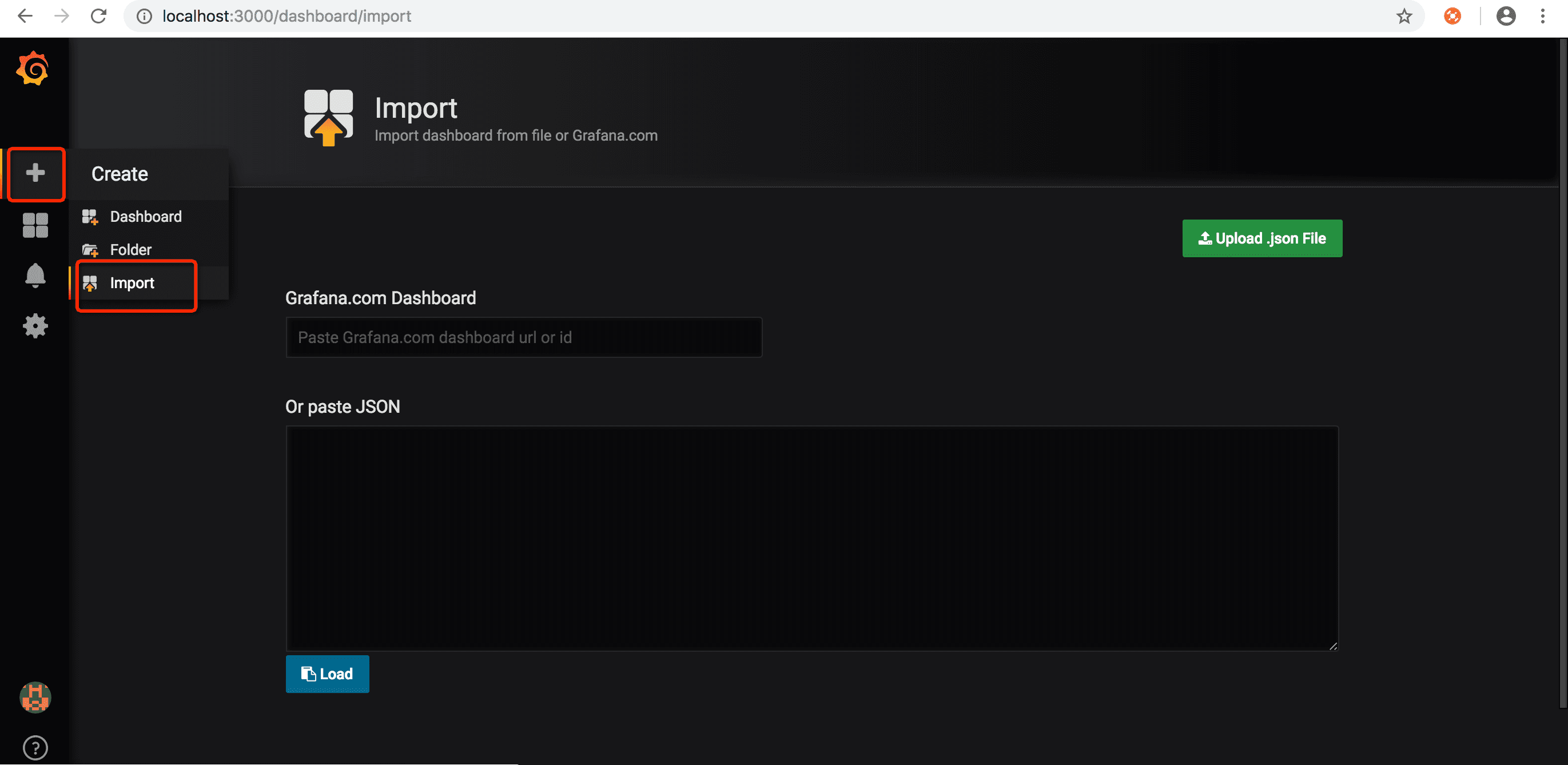Select Import from the Create menu
The image size is (1568, 765).
132,282
